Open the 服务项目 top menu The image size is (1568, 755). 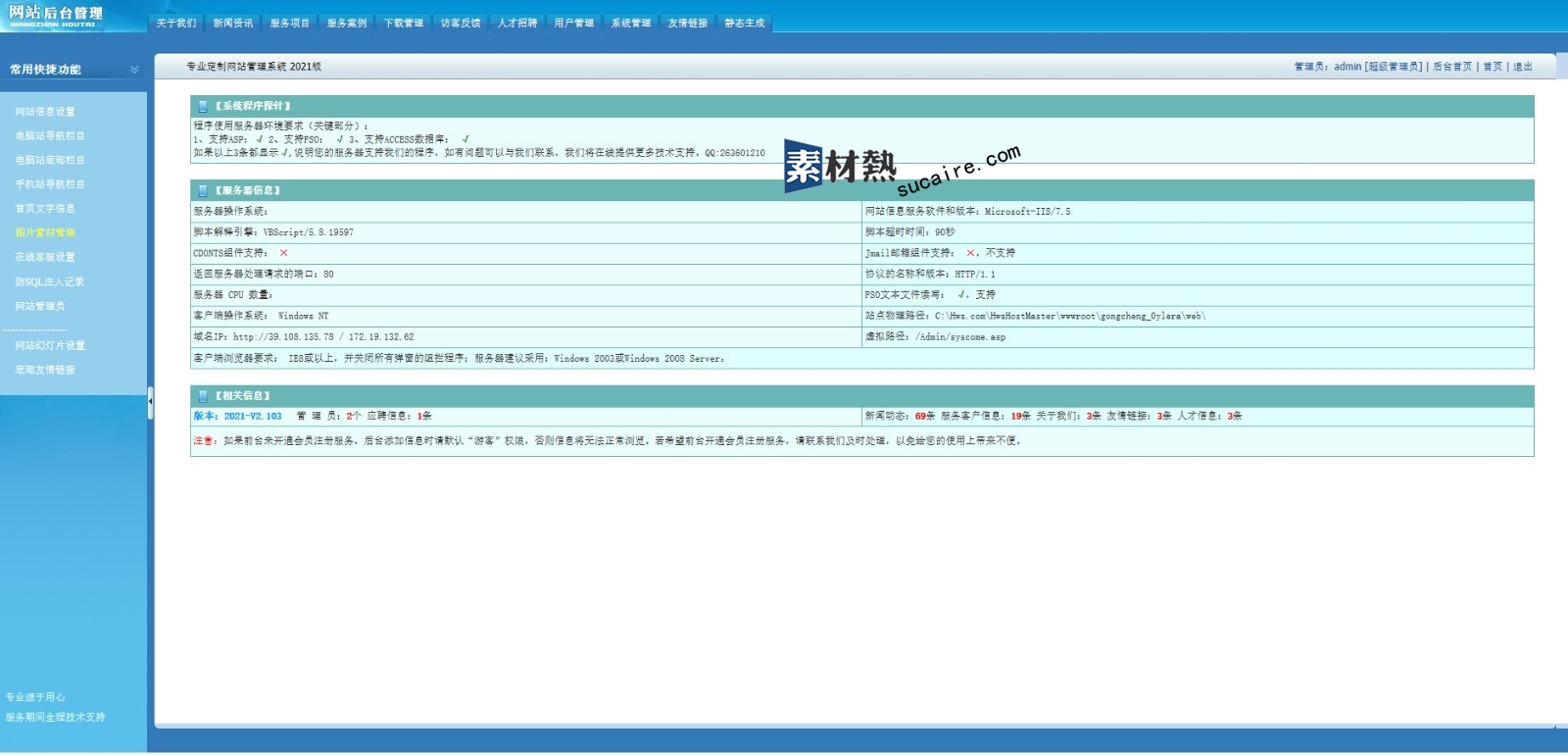pos(290,23)
